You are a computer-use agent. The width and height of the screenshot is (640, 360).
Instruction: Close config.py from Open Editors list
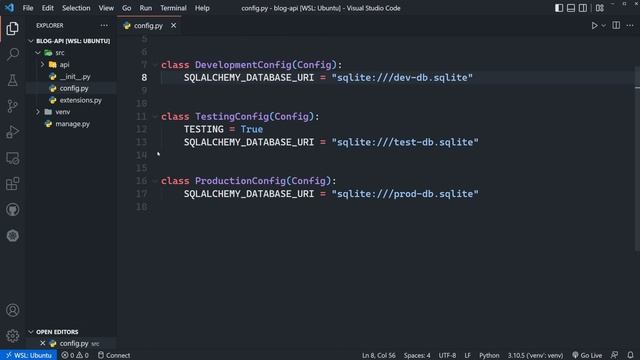click(42, 343)
